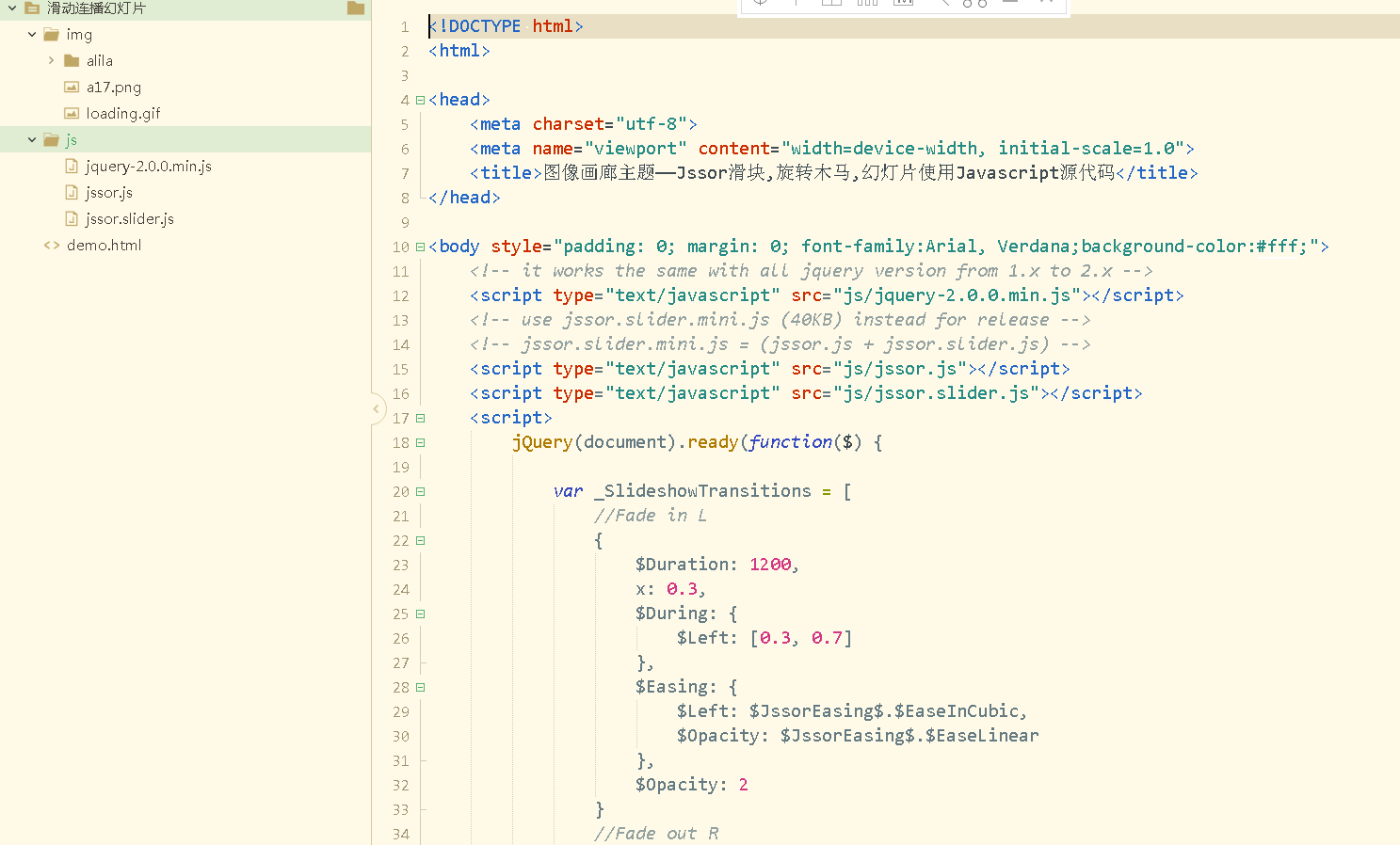
Task: Click the alila folder icon
Action: [72, 60]
